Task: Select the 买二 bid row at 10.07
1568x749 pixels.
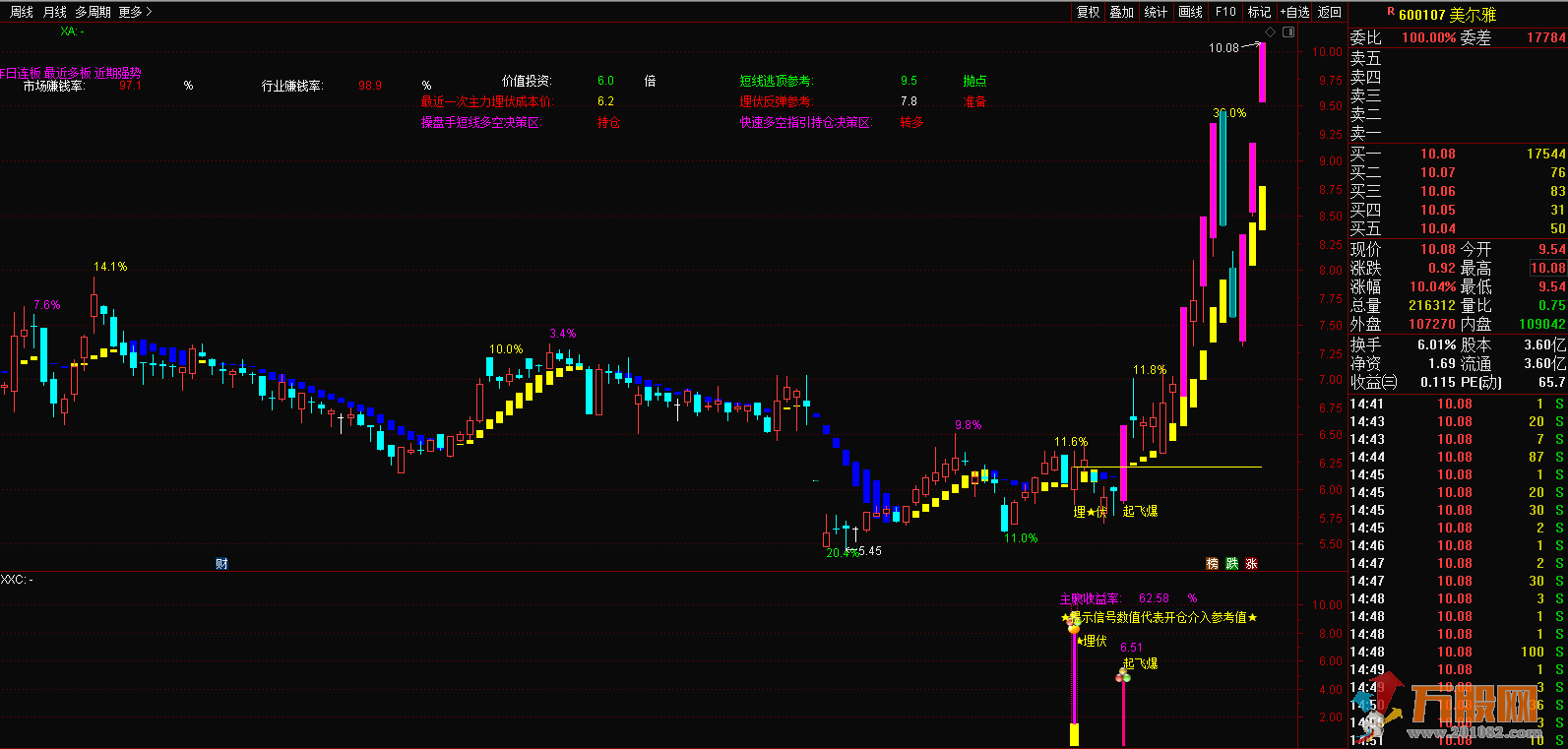Action: (x=1458, y=172)
